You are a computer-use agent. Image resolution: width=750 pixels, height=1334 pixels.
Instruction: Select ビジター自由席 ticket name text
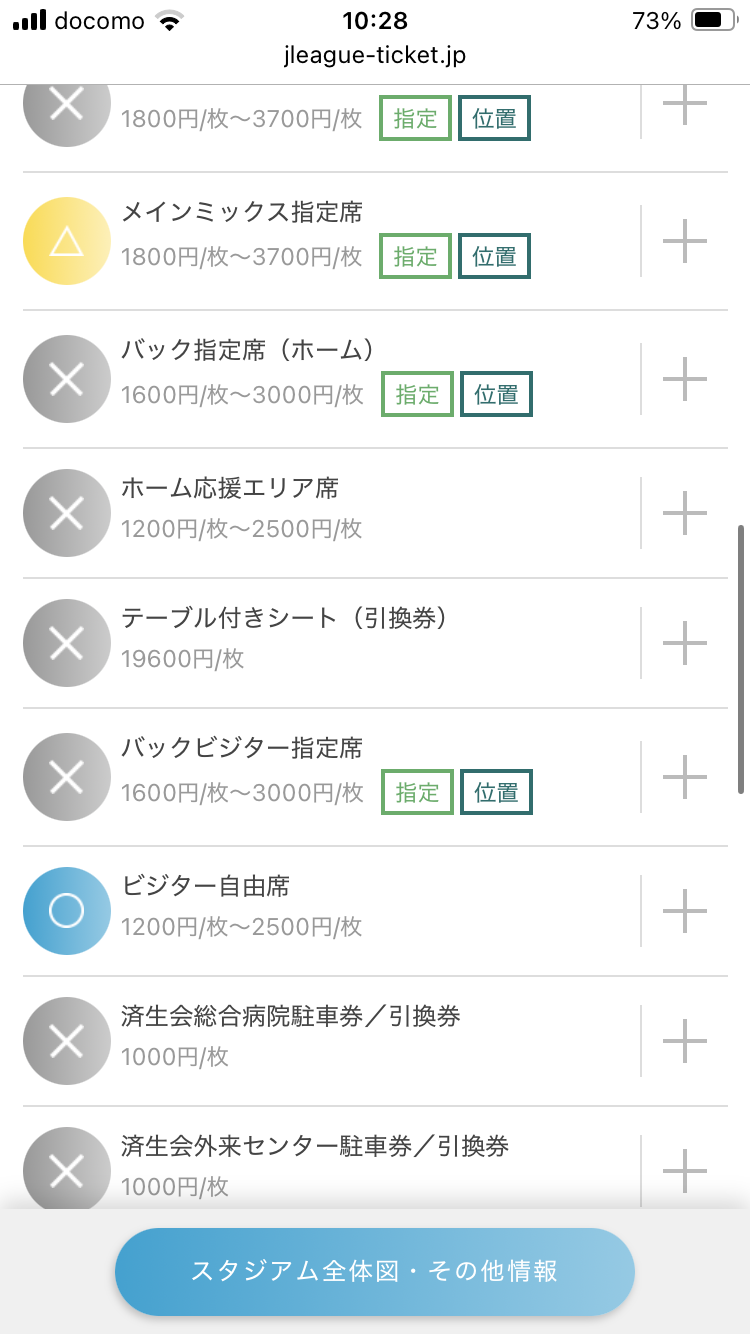(x=206, y=886)
